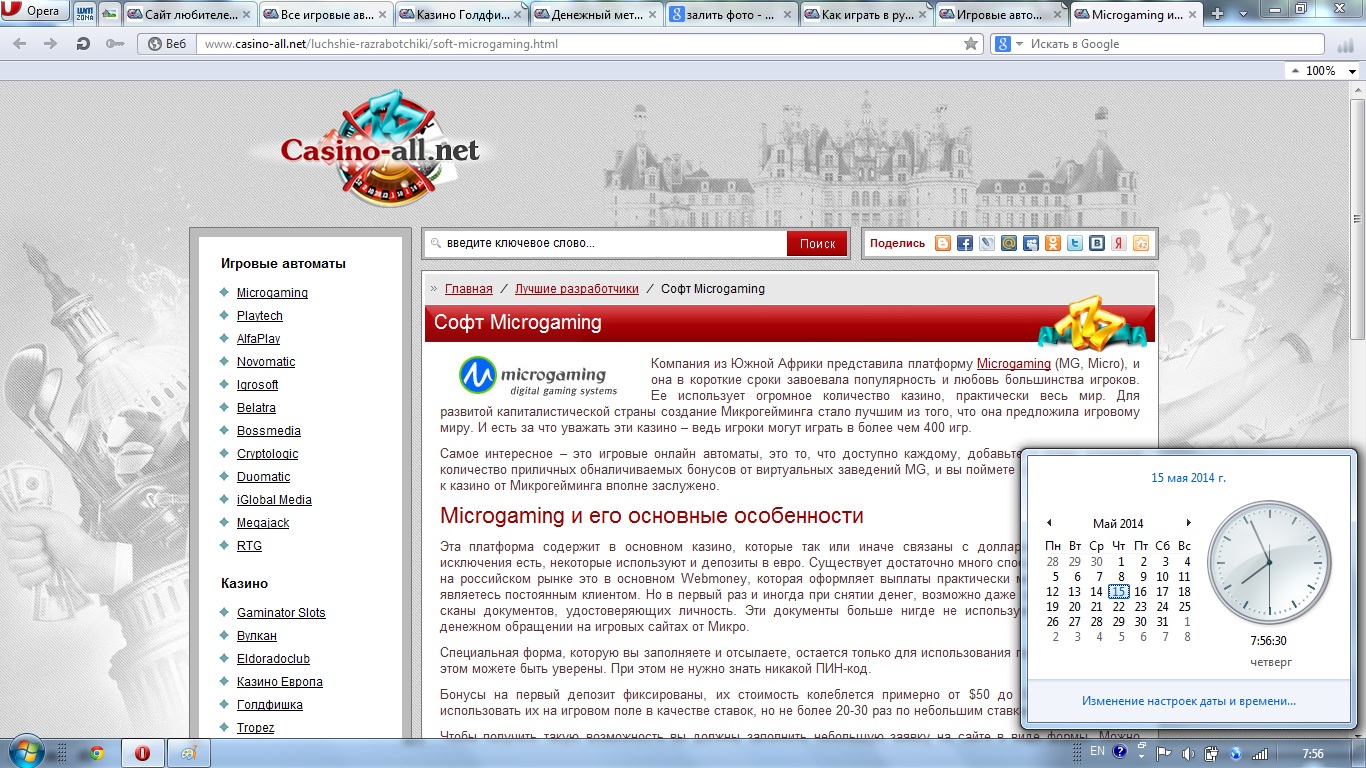
Task: Launch Chrome from the taskbar
Action: [97, 753]
